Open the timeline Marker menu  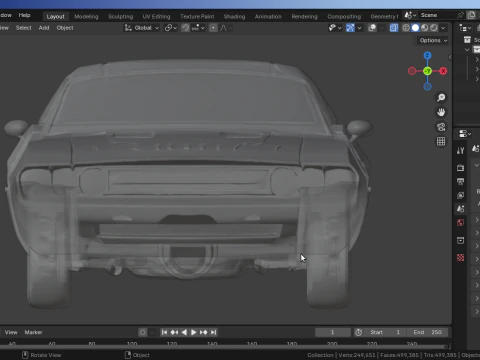(x=33, y=332)
